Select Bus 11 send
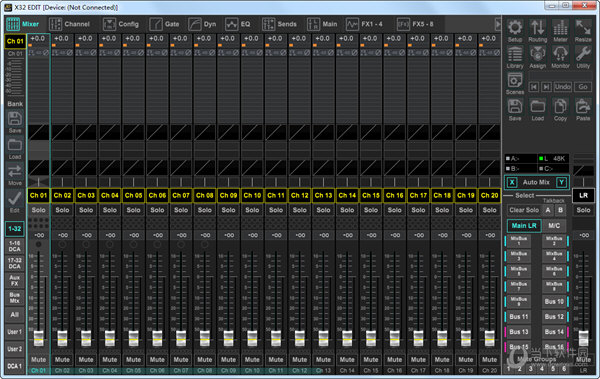Viewport: 600px width, 379px height. click(518, 317)
